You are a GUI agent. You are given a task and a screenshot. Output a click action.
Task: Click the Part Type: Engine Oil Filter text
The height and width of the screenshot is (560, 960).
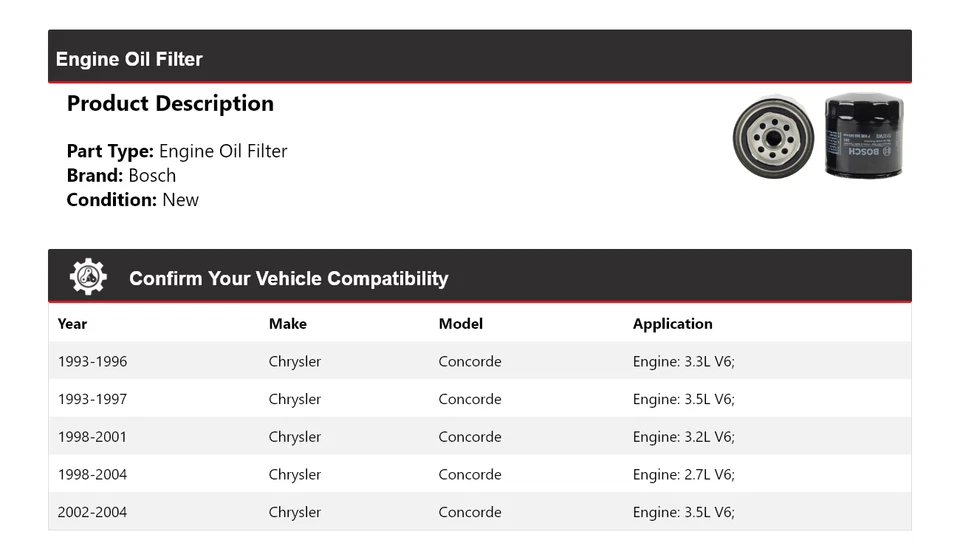click(x=177, y=152)
